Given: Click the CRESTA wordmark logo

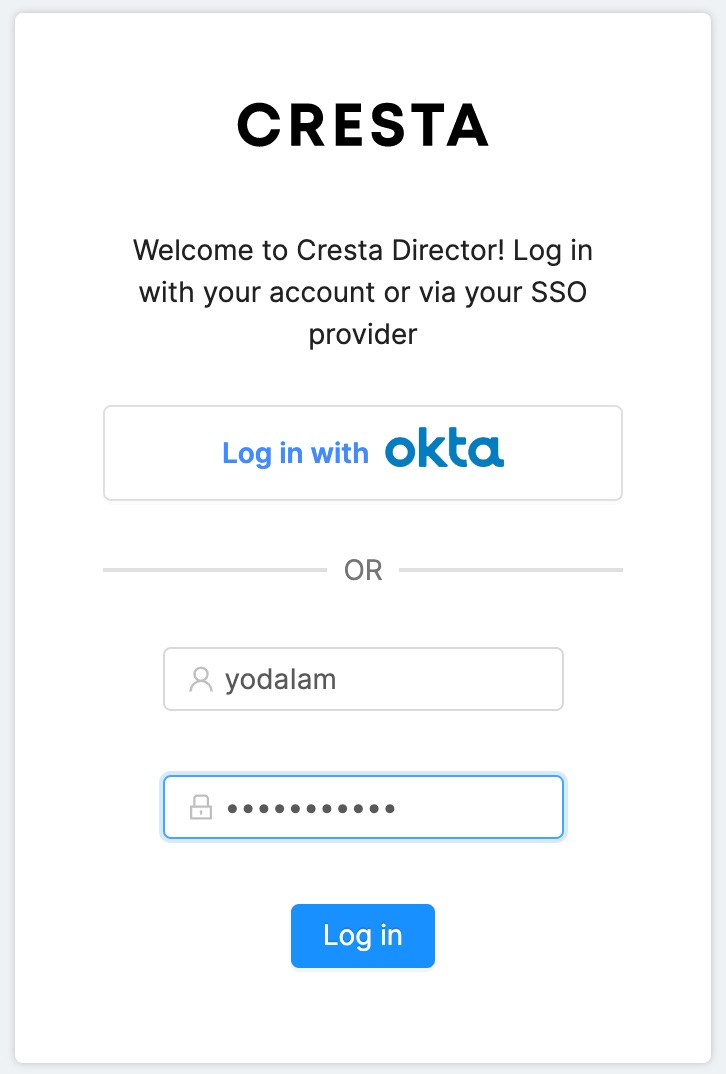Looking at the screenshot, I should coord(363,125).
